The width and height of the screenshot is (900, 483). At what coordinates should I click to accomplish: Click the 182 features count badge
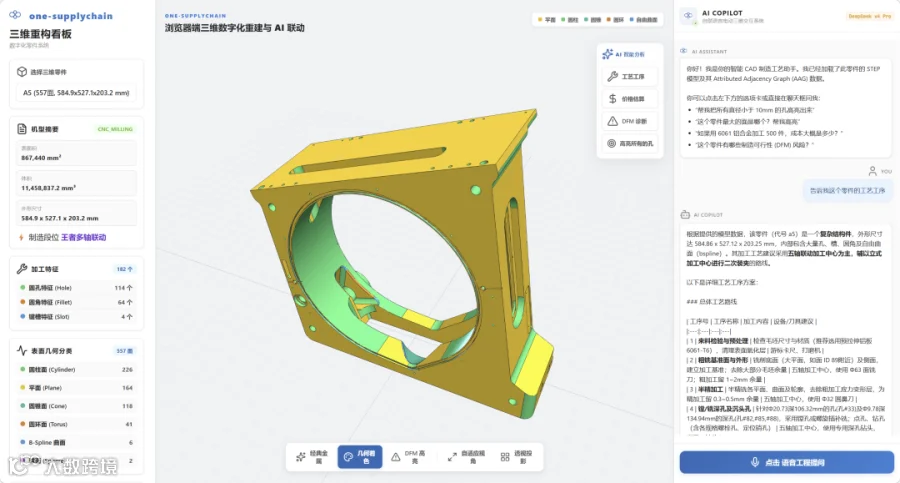[125, 269]
